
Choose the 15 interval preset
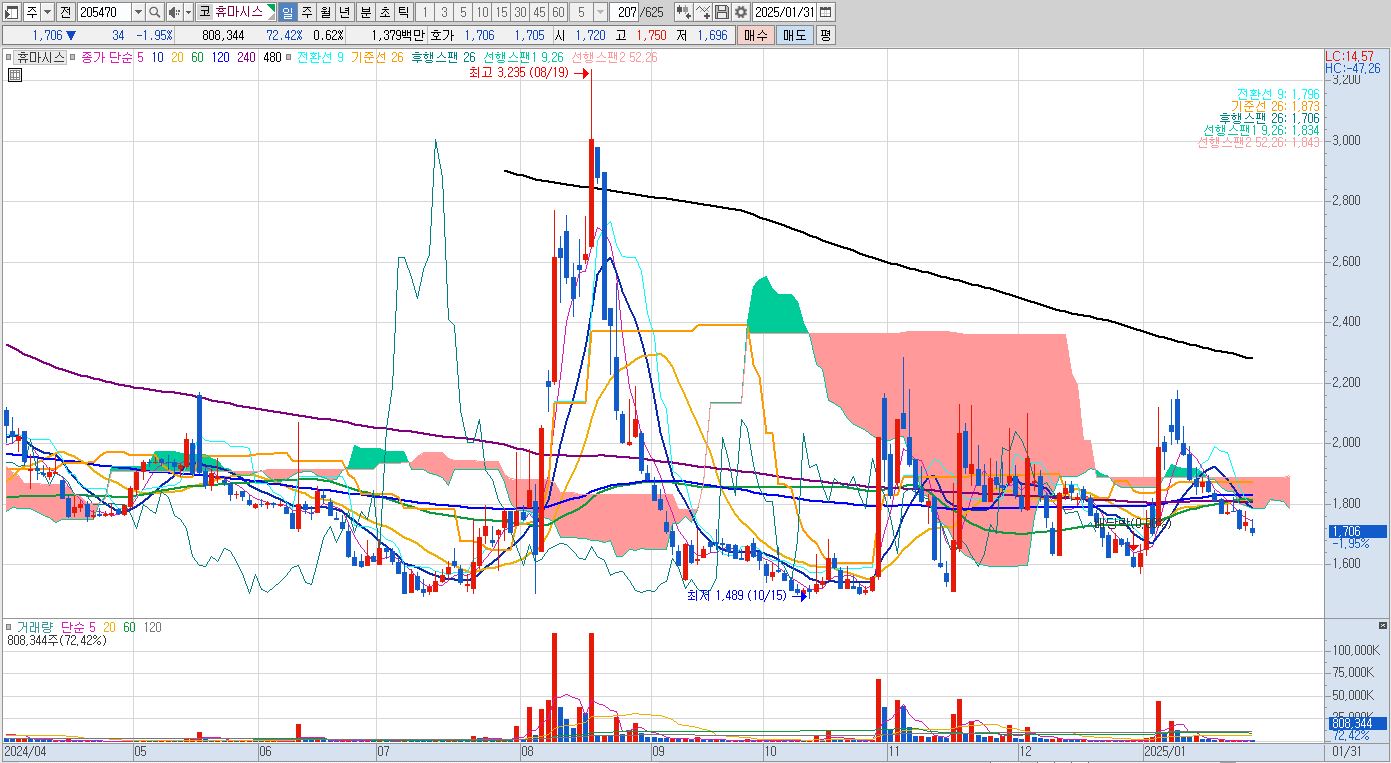(501, 12)
